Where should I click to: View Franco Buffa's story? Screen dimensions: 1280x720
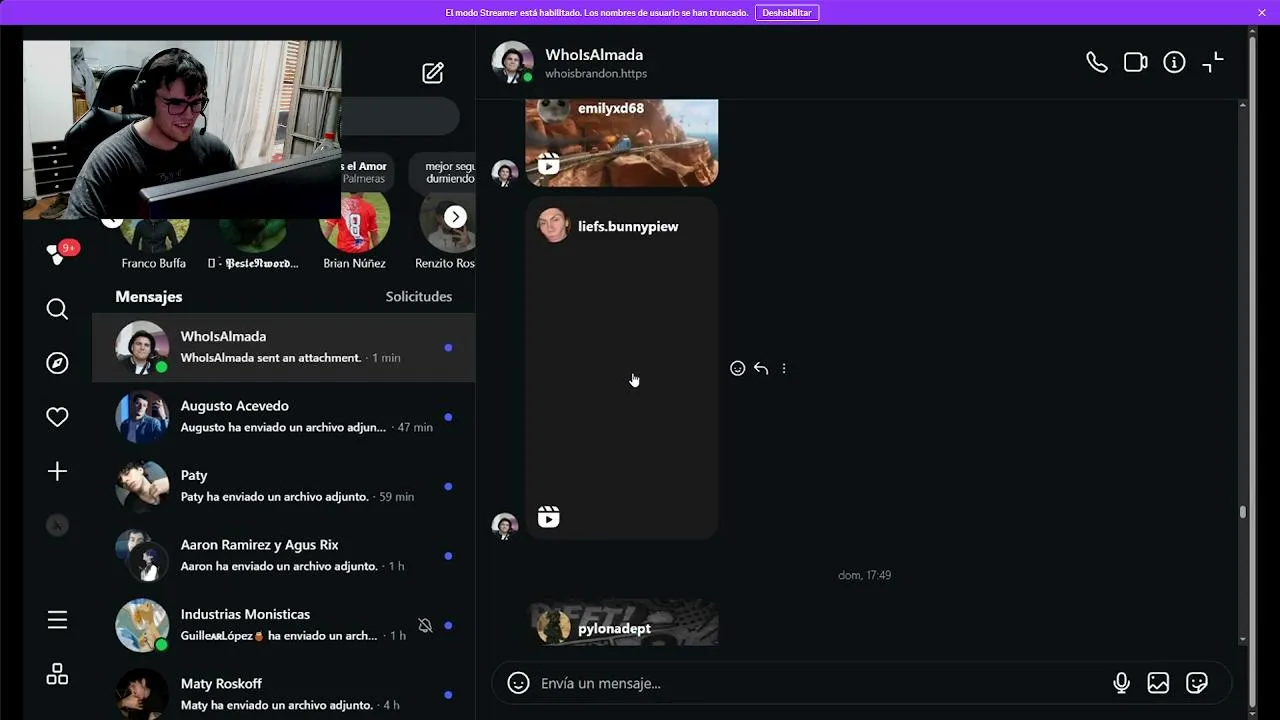click(x=154, y=238)
